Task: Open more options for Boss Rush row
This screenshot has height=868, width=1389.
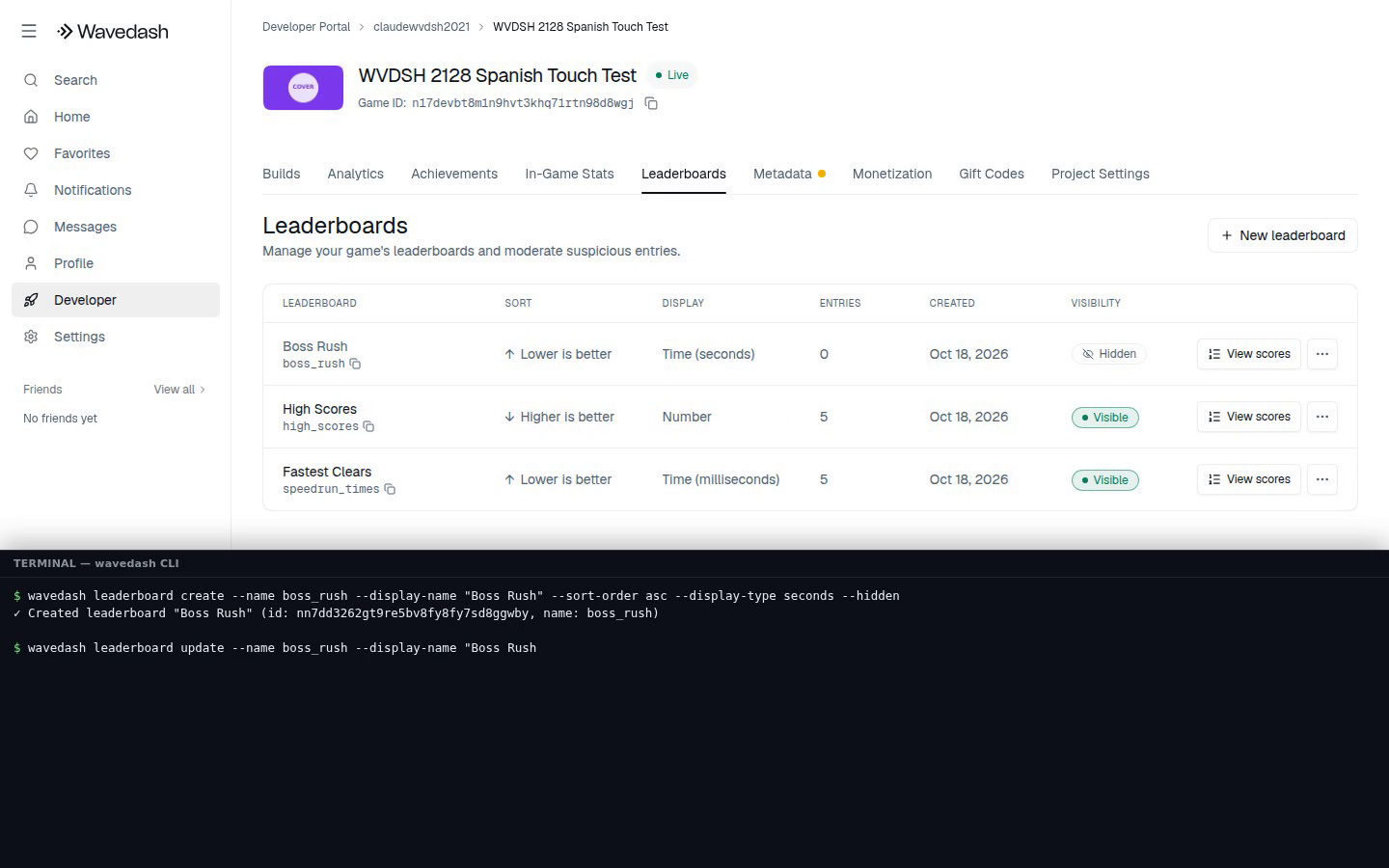Action: [x=1322, y=354]
